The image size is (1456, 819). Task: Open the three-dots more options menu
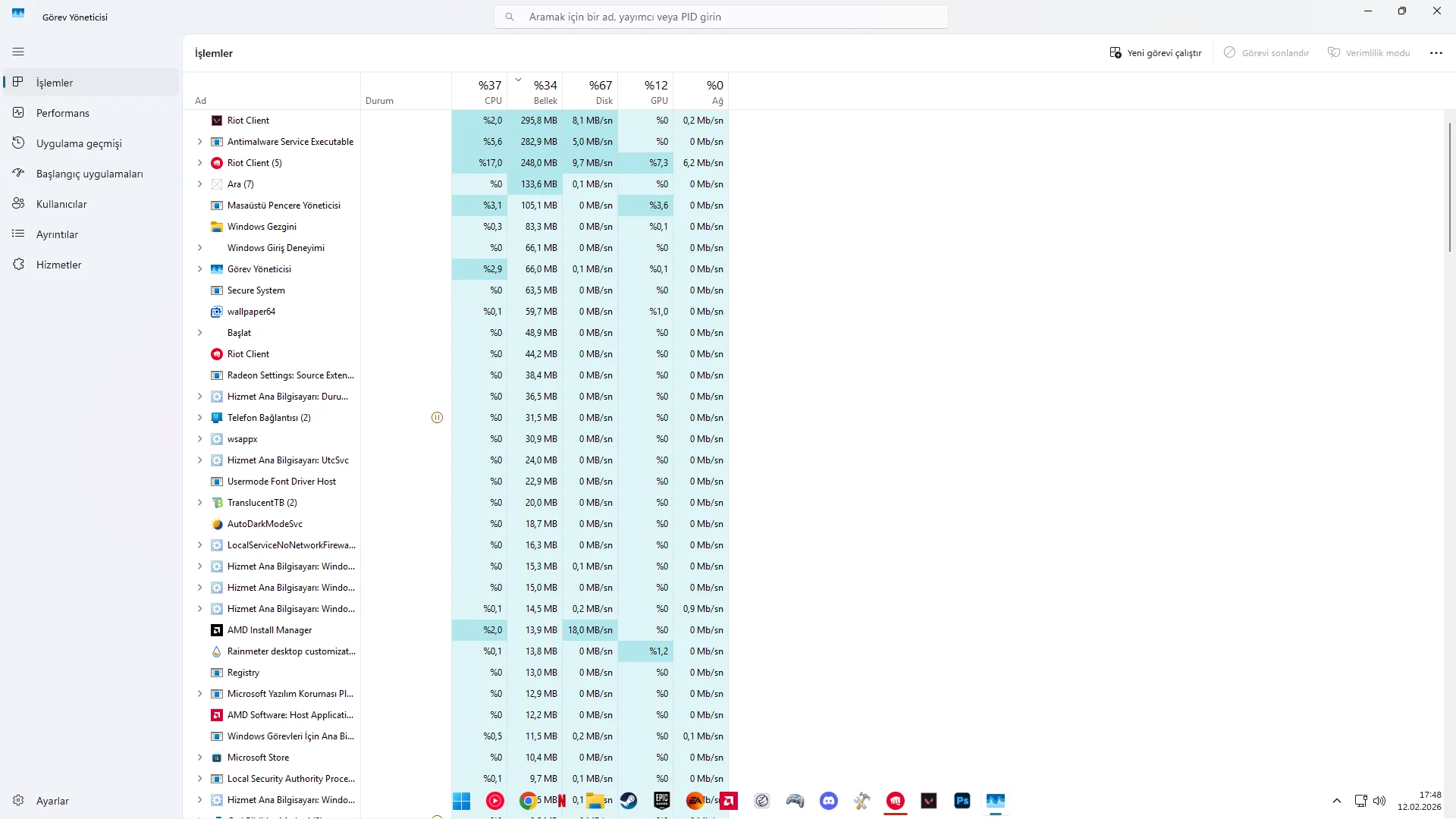tap(1436, 53)
